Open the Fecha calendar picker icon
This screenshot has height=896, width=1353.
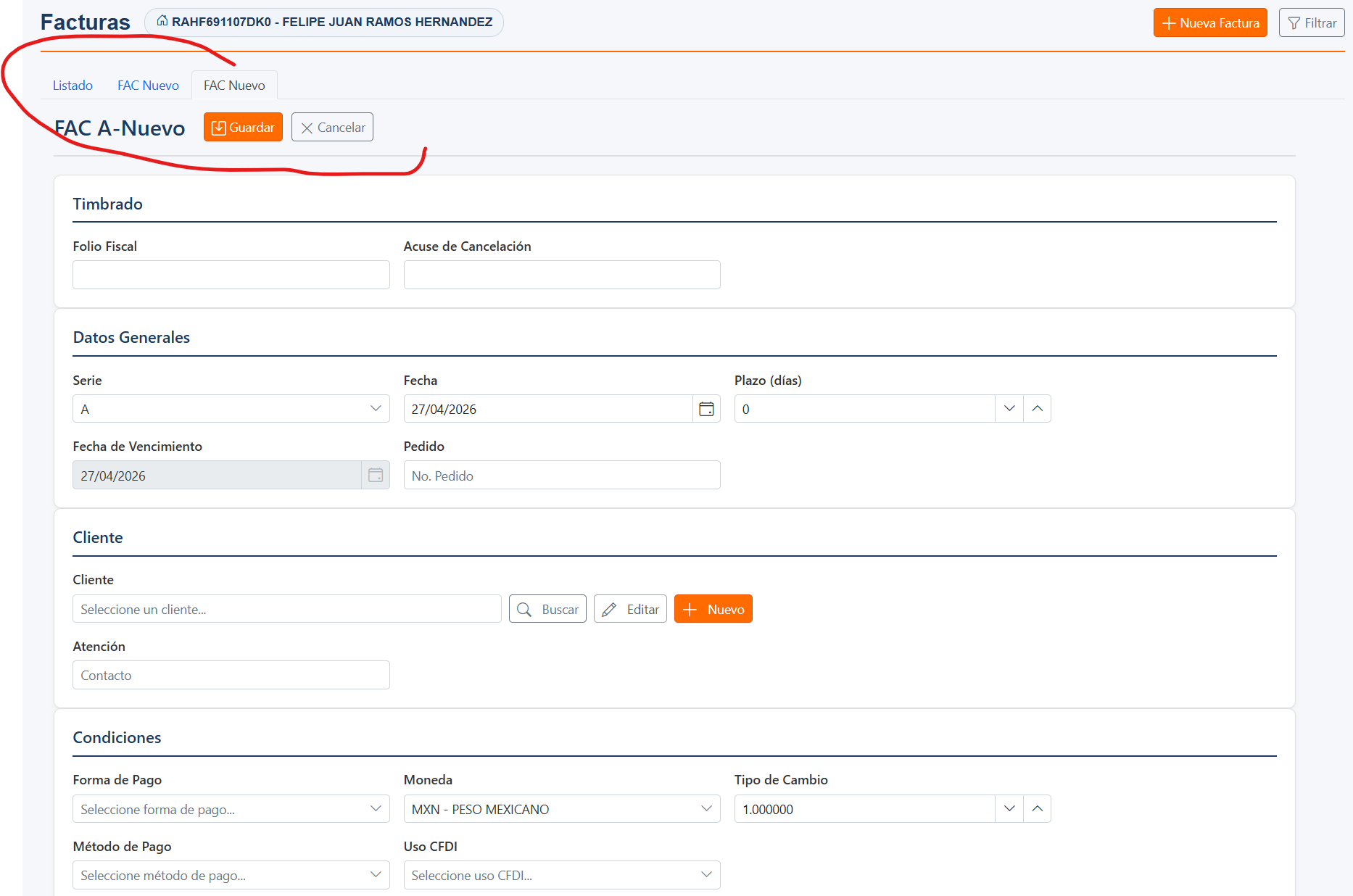706,409
